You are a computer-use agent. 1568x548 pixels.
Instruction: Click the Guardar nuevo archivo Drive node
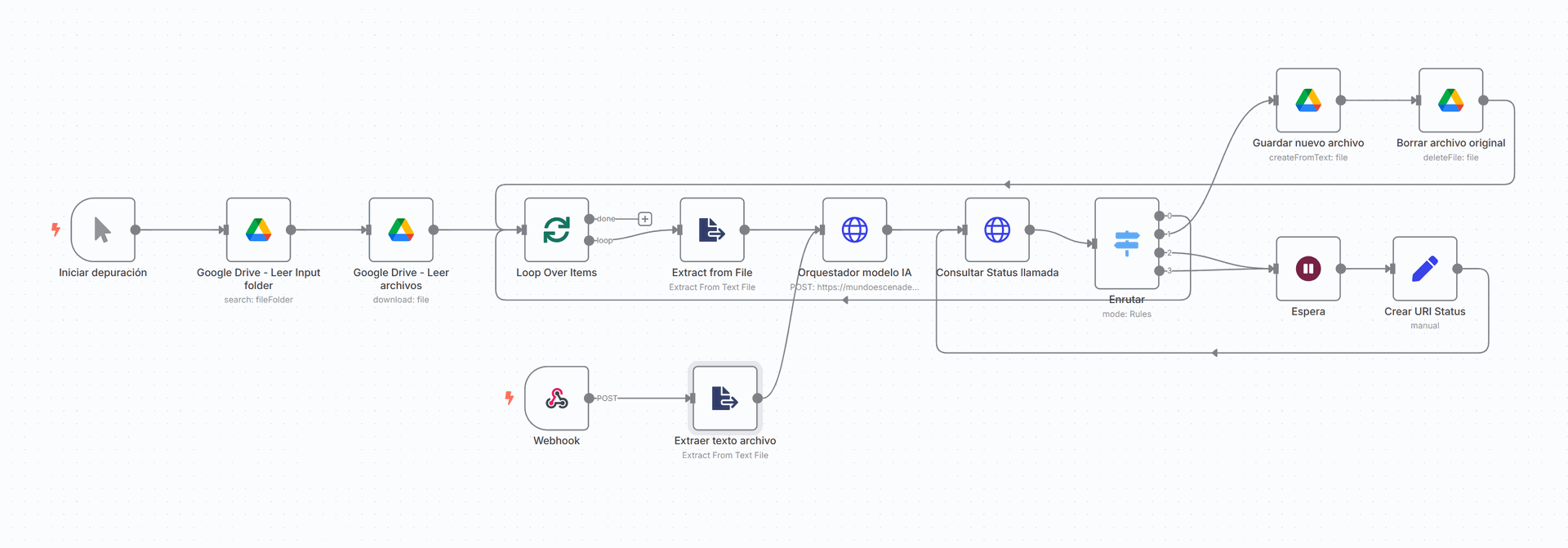1308,100
